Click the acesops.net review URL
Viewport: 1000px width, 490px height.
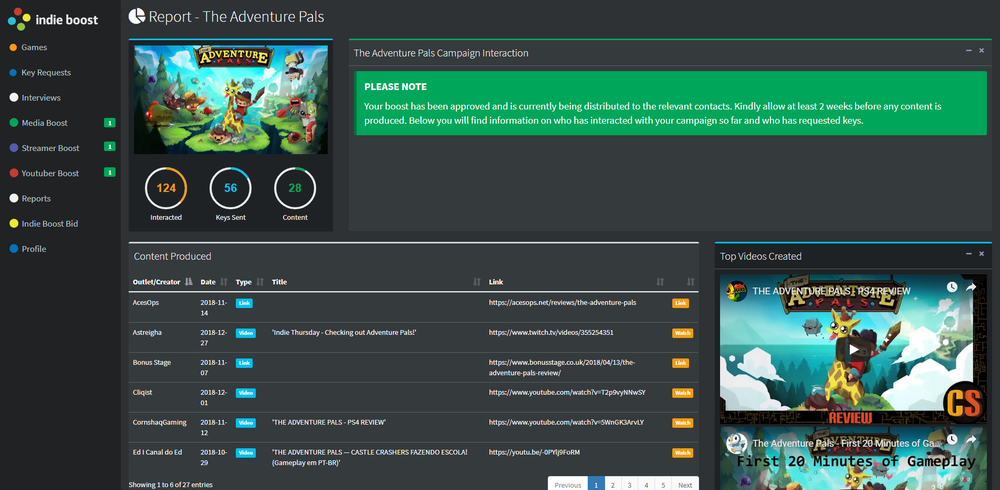(562, 302)
